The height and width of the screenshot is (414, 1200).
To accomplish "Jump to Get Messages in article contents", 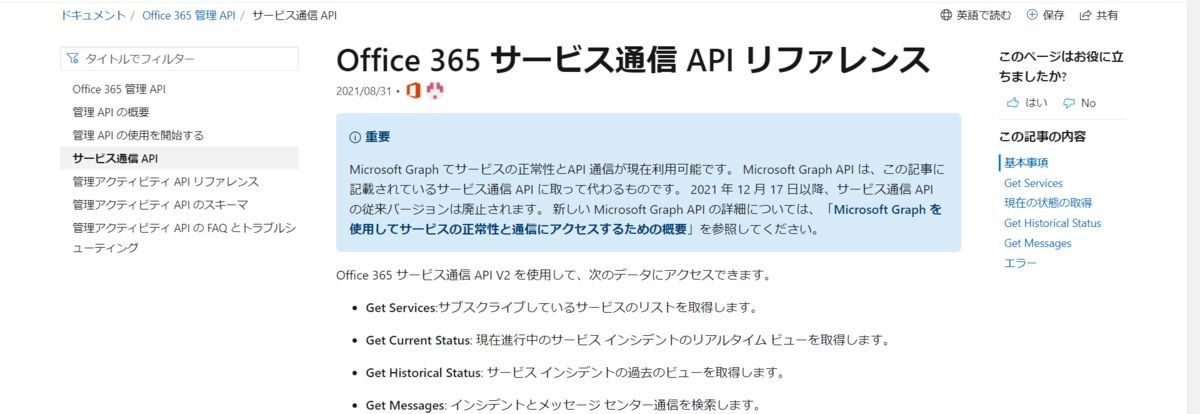I will coord(1038,243).
